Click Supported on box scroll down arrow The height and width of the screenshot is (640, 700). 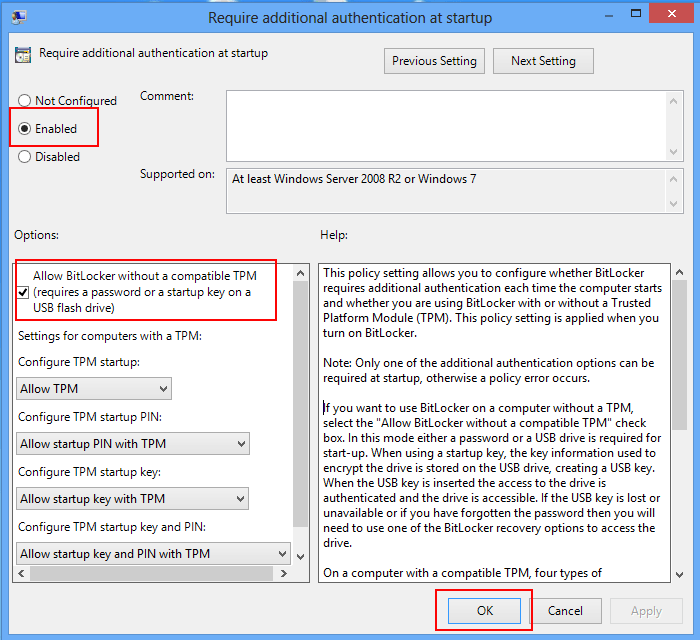674,204
